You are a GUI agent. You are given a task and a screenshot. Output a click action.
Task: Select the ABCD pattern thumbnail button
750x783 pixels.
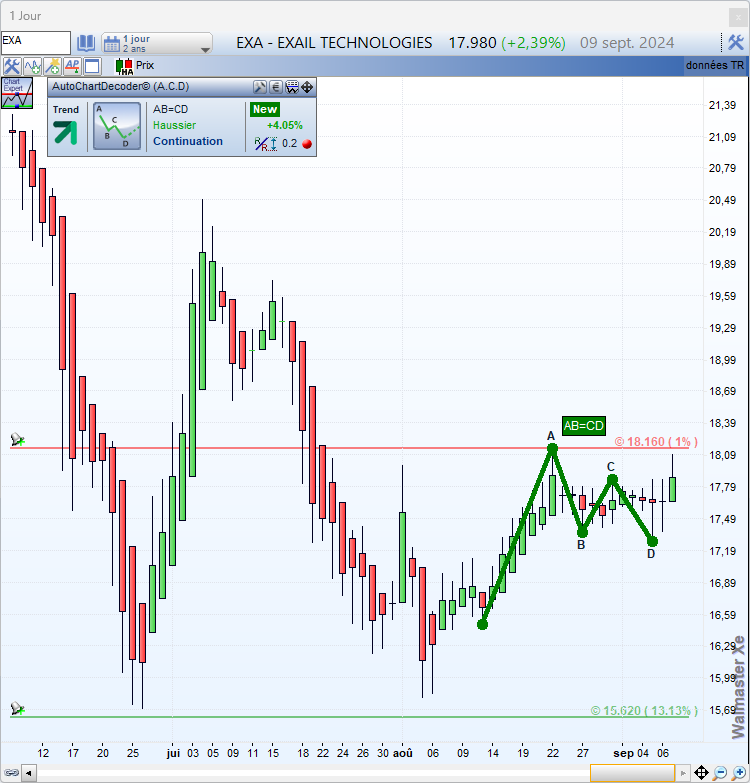pyautogui.click(x=117, y=126)
